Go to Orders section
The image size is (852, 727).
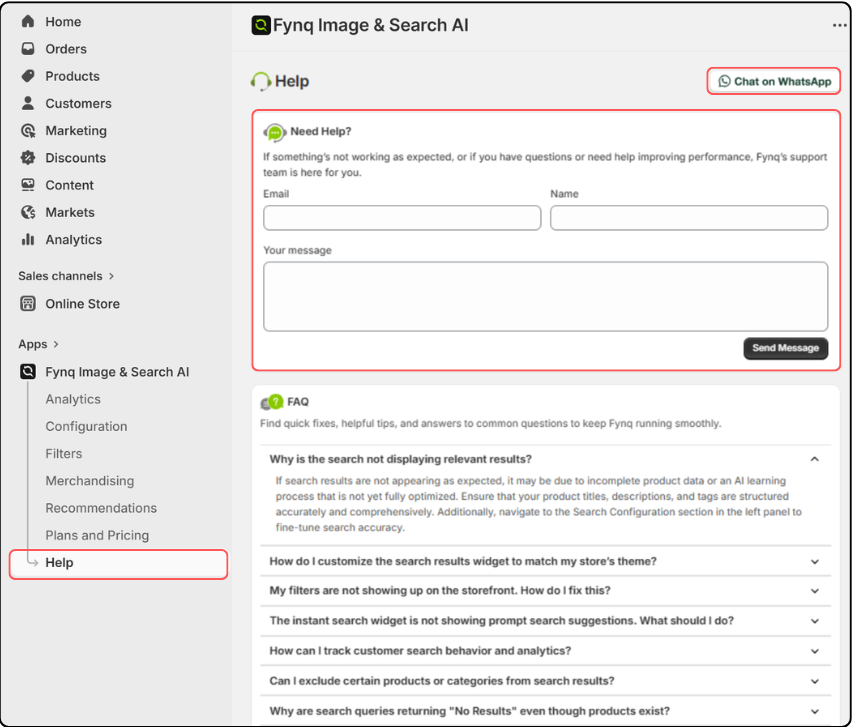(x=66, y=49)
